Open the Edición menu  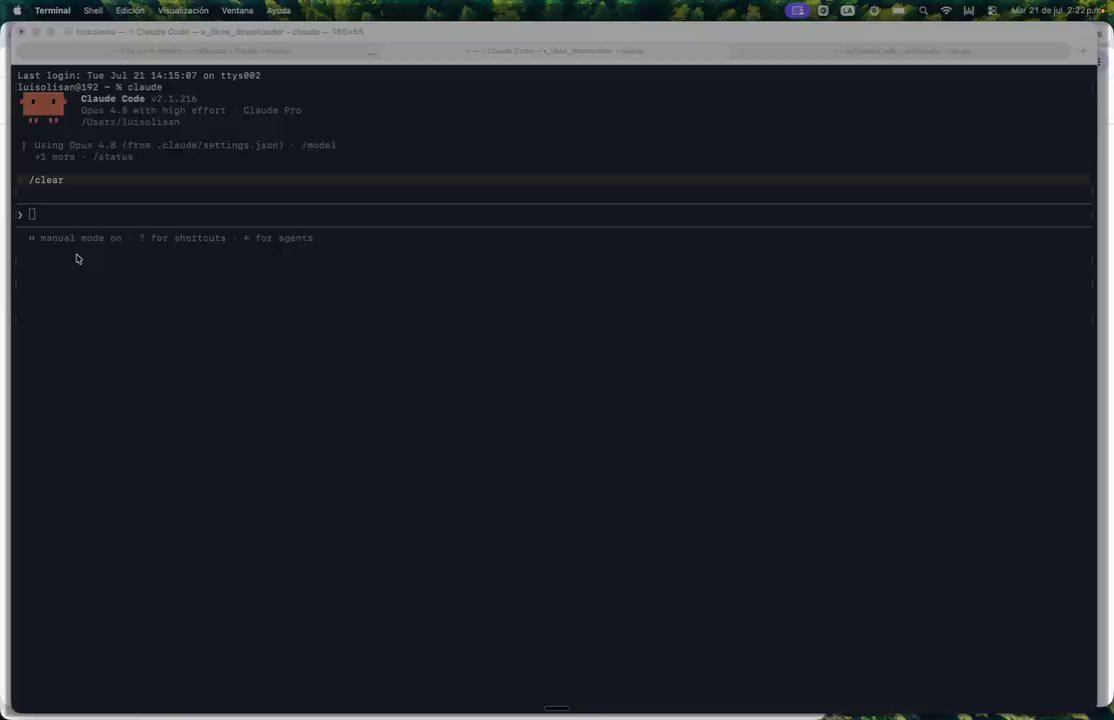point(130,11)
